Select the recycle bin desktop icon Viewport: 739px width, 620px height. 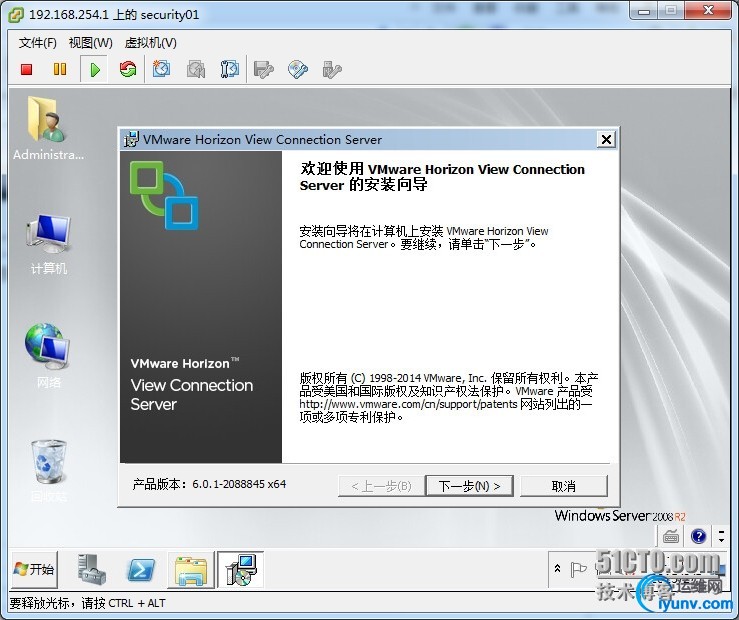pos(49,471)
